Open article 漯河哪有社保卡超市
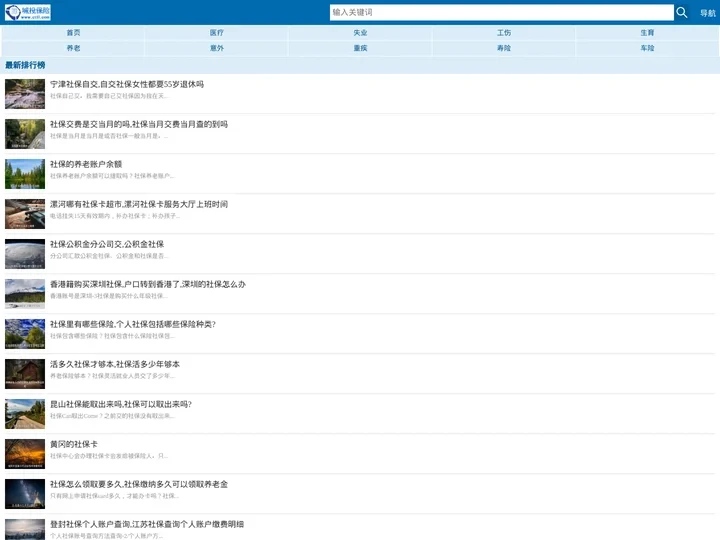The height and width of the screenshot is (540, 720). 139,204
